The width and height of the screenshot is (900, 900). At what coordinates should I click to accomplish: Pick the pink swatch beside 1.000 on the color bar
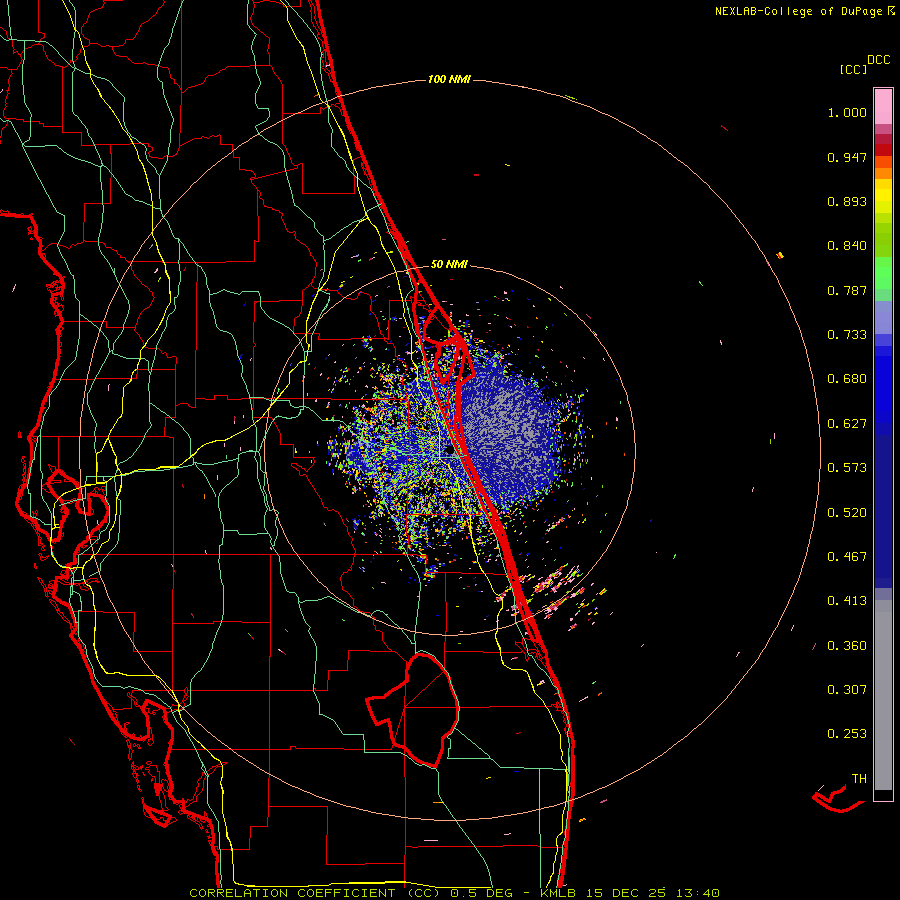click(x=883, y=107)
